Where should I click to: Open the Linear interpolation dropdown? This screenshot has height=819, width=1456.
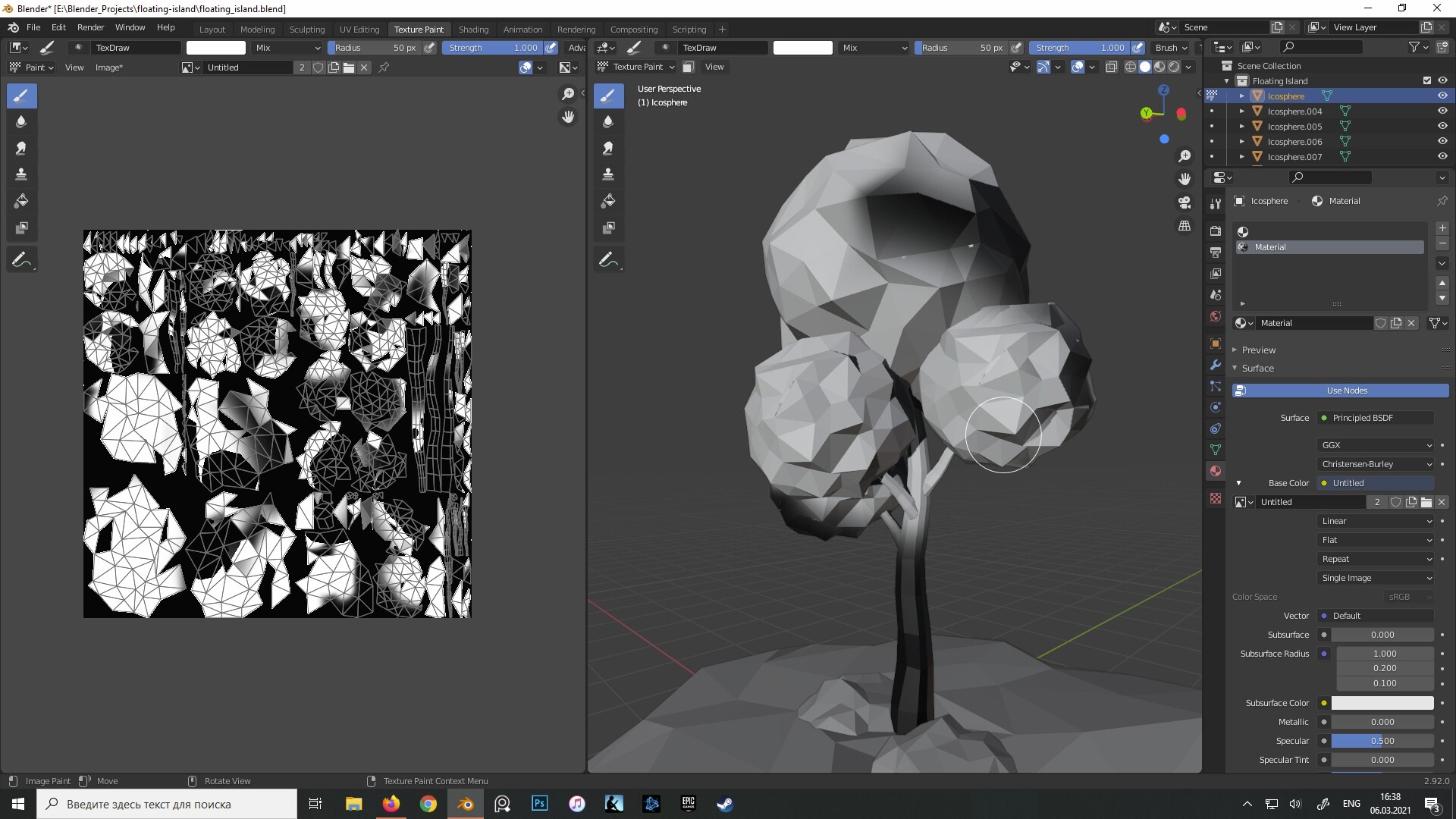(x=1376, y=521)
